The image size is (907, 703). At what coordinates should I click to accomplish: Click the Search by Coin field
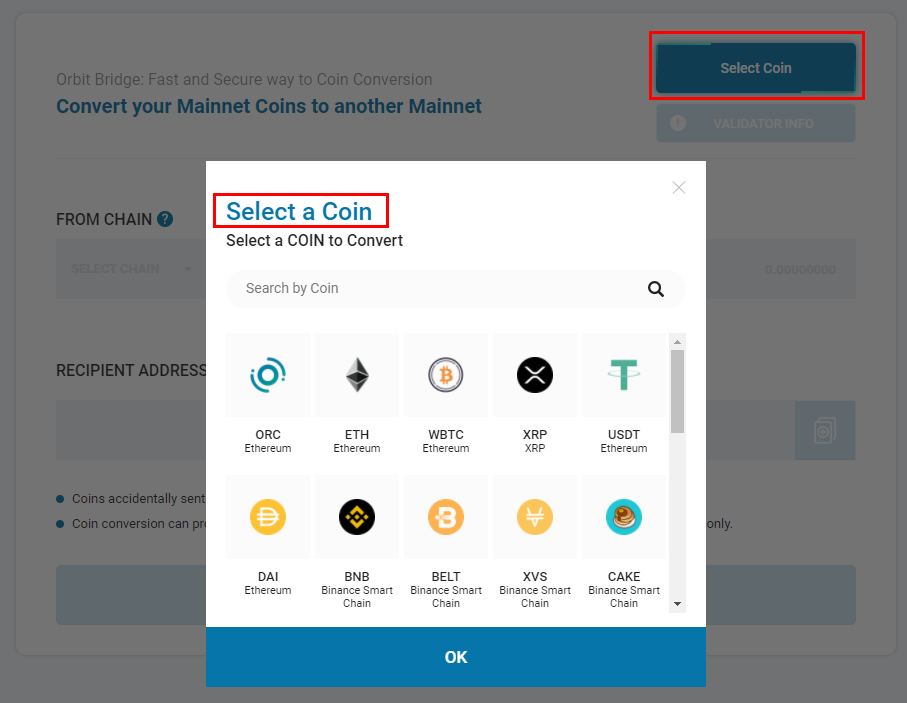coord(456,289)
